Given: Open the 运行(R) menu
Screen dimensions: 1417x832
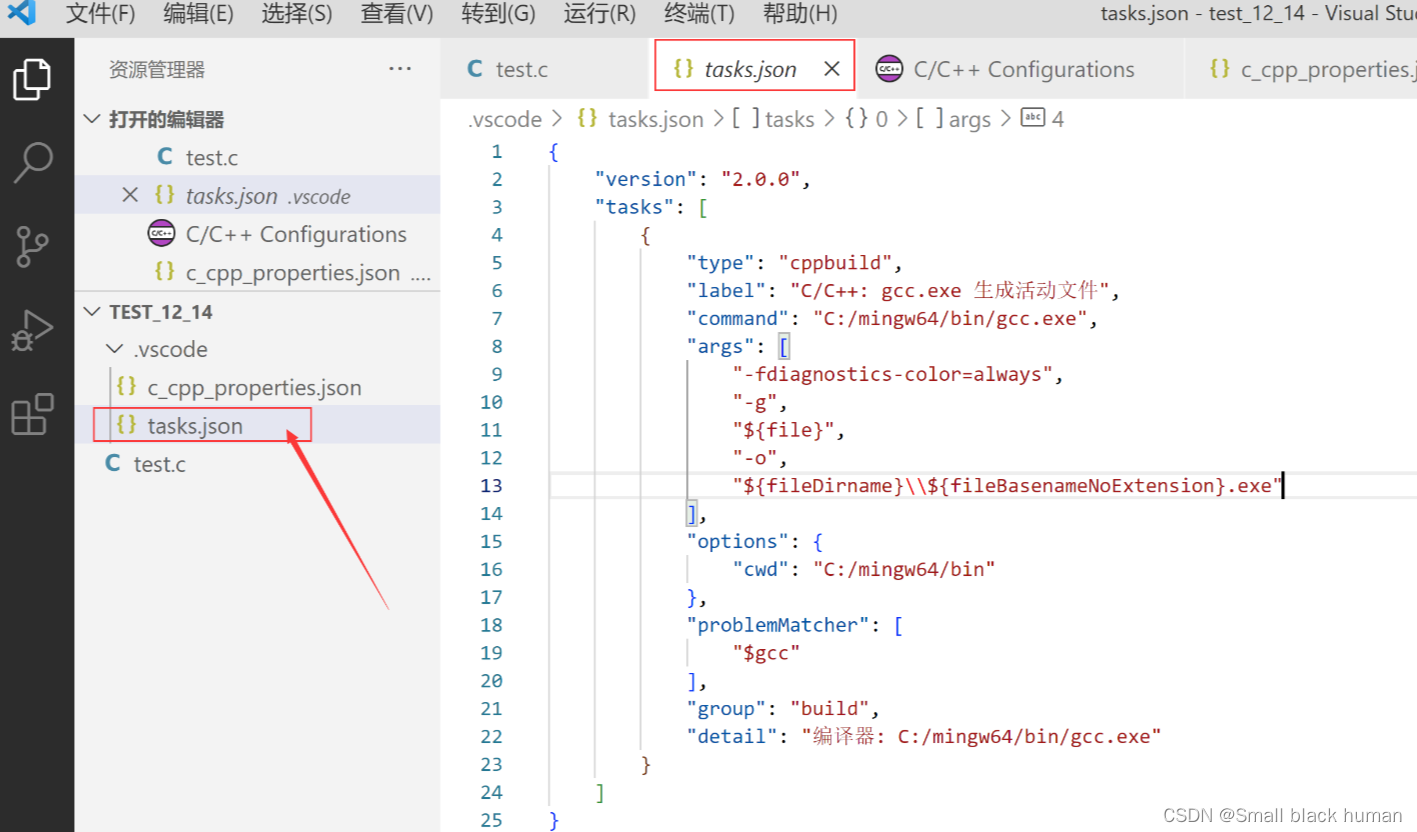Looking at the screenshot, I should (599, 14).
